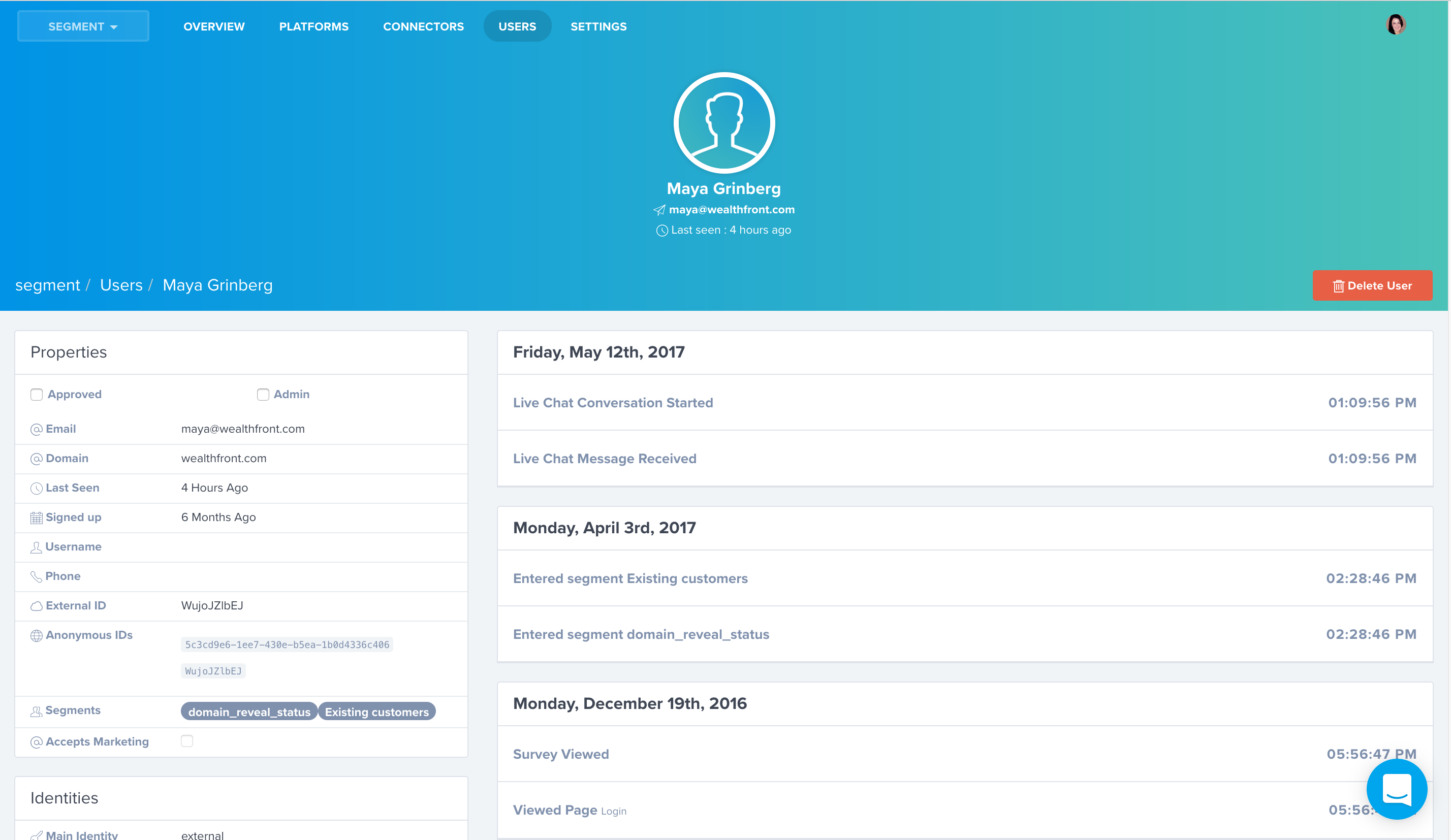Open the SEGMENT dropdown menu
Screen dimensions: 1451x840
point(83,26)
